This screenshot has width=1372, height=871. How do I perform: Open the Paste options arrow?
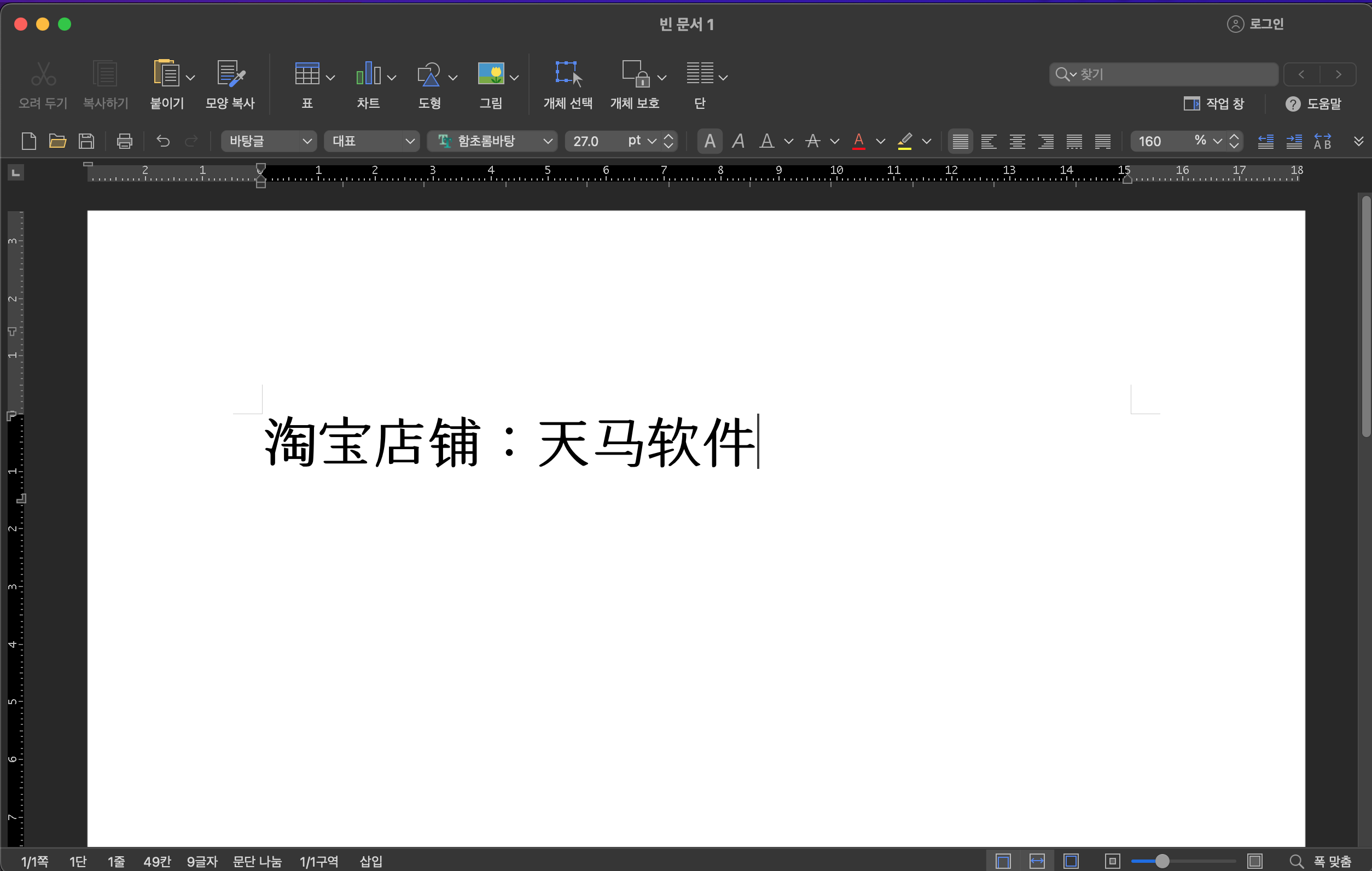click(191, 78)
